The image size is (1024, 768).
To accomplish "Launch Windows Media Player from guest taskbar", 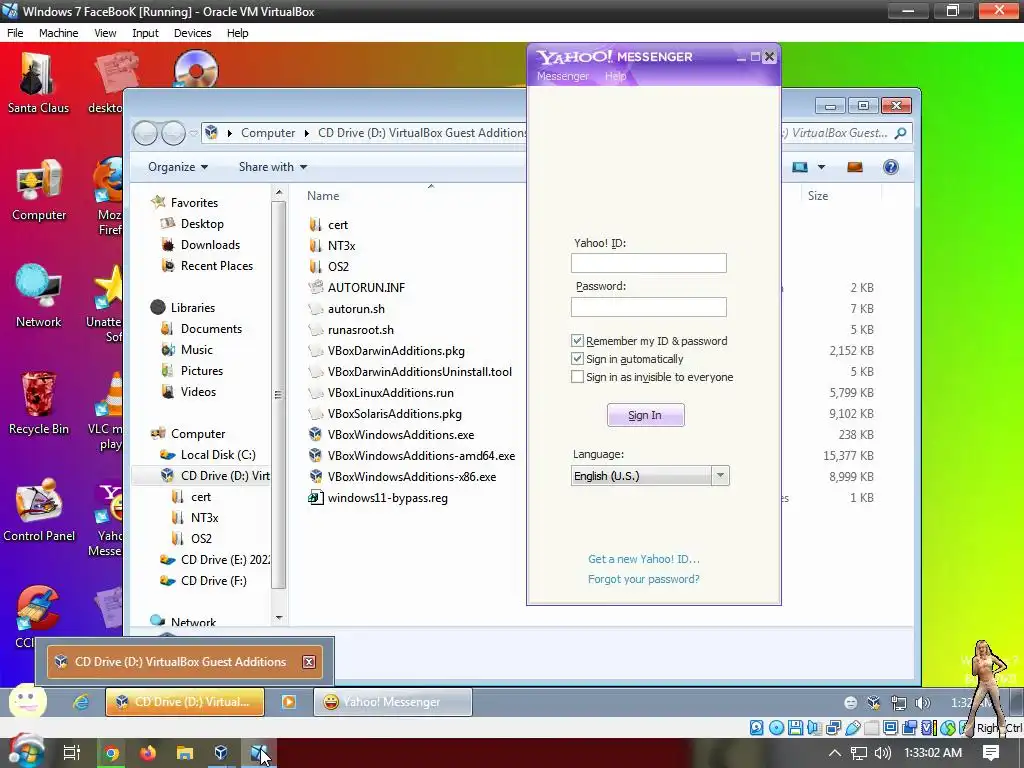I will [x=289, y=702].
